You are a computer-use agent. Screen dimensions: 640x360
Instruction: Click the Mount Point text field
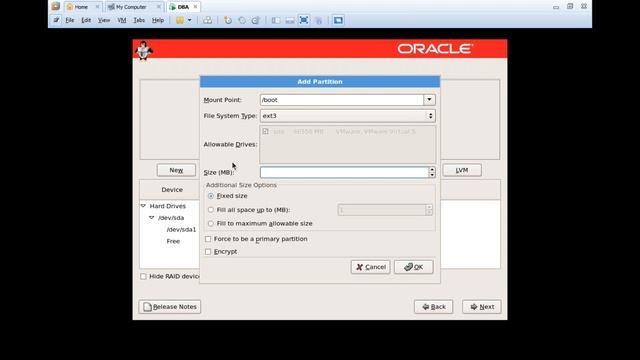pos(342,100)
